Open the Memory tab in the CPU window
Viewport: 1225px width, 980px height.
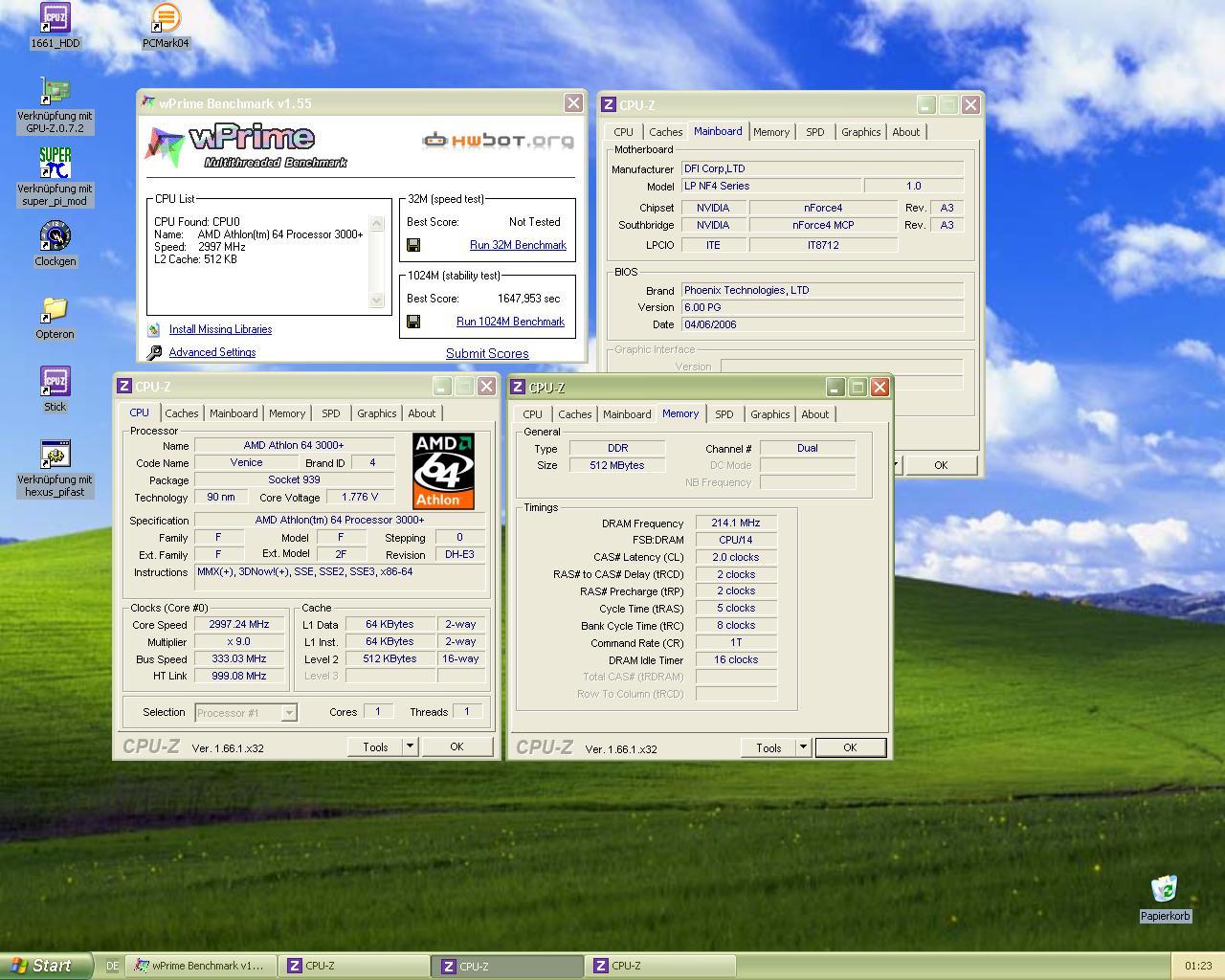tap(286, 413)
